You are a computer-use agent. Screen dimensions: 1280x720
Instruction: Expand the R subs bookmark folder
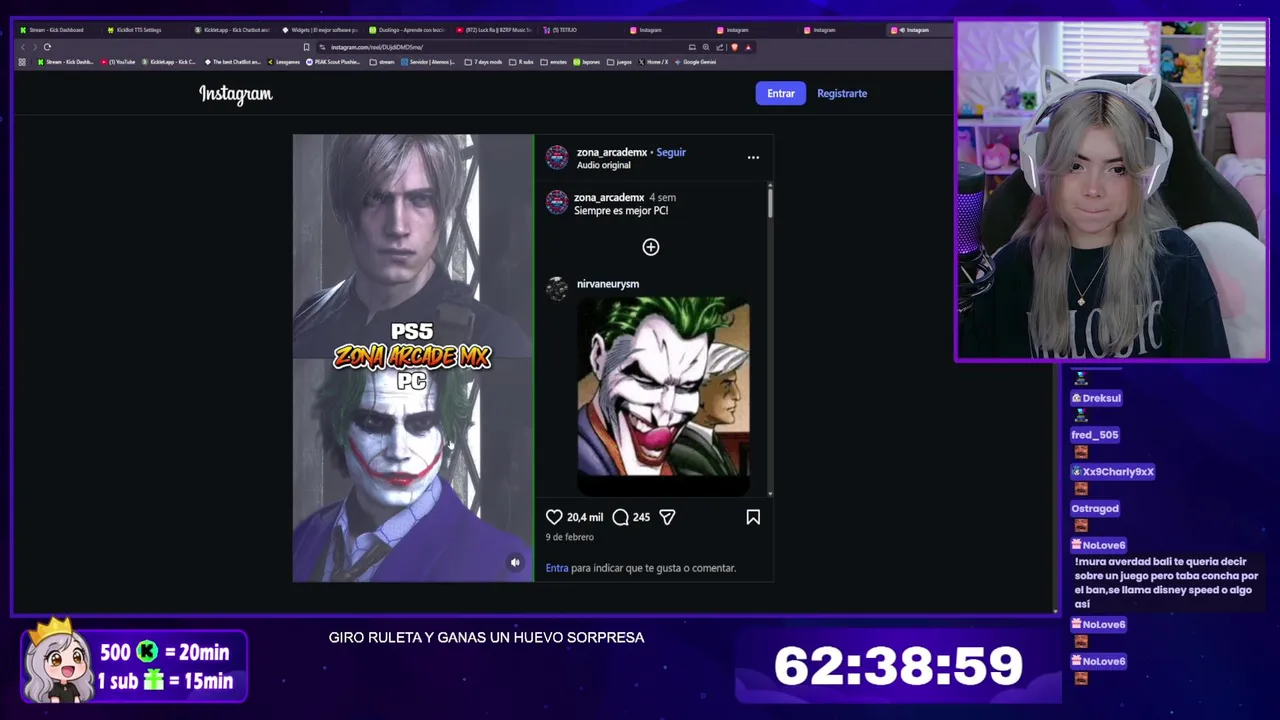pos(521,62)
